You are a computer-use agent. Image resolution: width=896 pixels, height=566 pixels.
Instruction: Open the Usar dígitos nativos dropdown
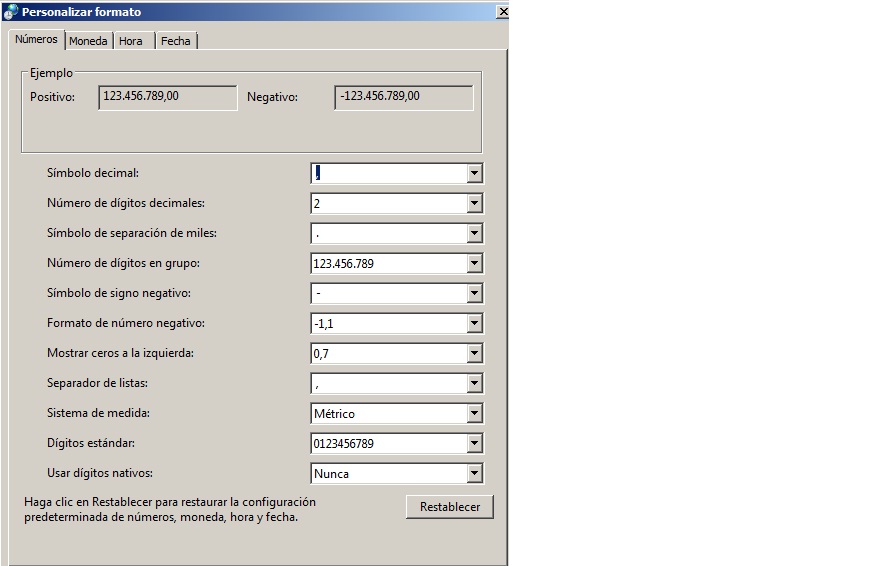click(474, 474)
